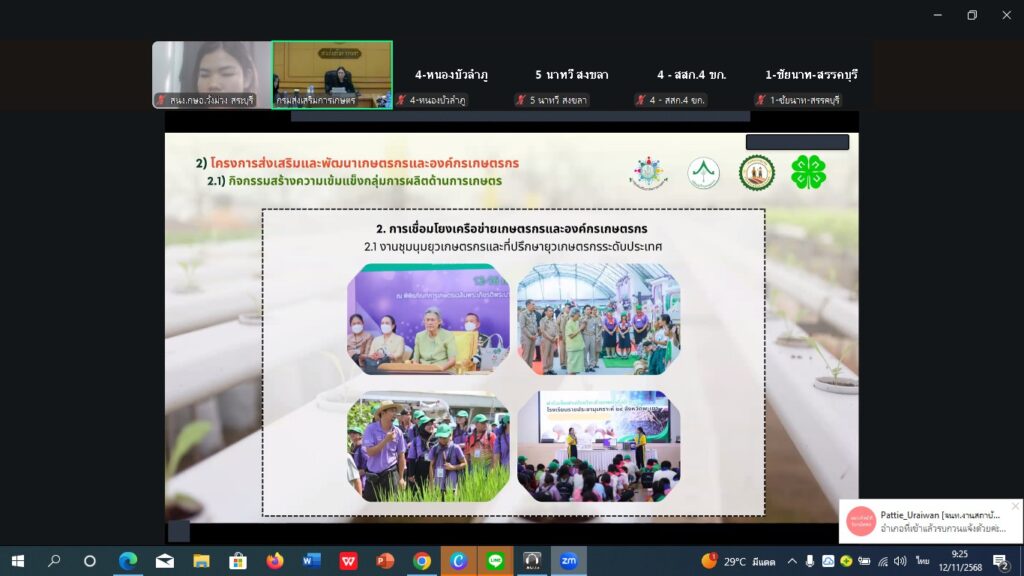This screenshot has height=576, width=1024.
Task: Open WPS Office from taskbar
Action: point(348,561)
